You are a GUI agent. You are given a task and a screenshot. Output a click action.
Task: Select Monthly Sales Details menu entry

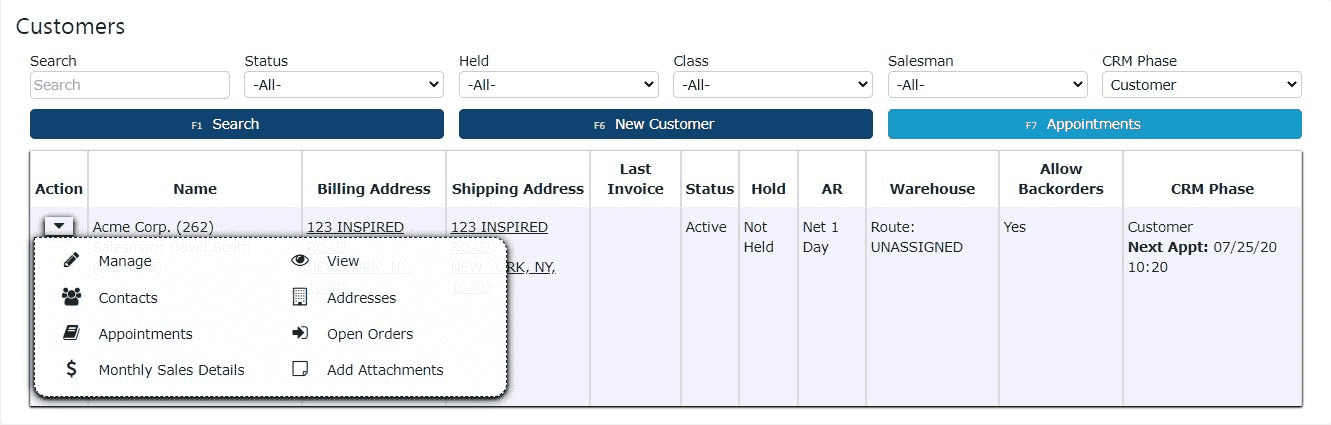coord(171,370)
